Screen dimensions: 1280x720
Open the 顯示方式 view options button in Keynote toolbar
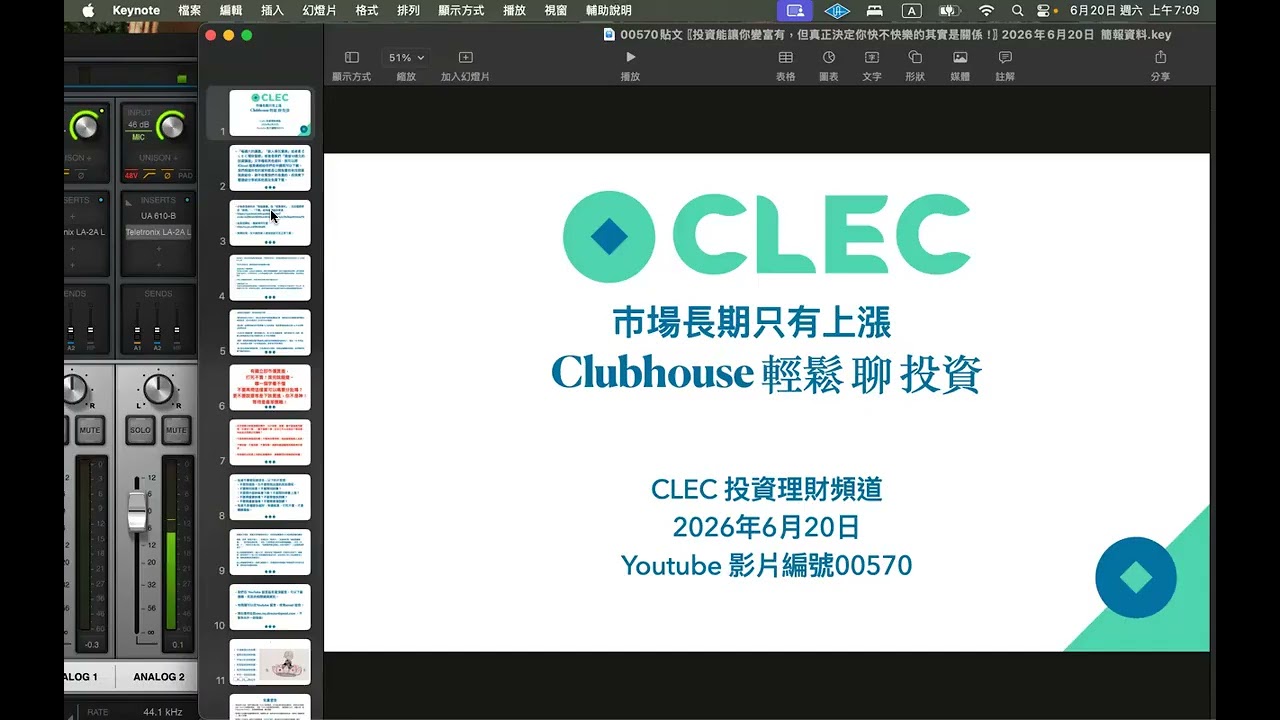352,58
